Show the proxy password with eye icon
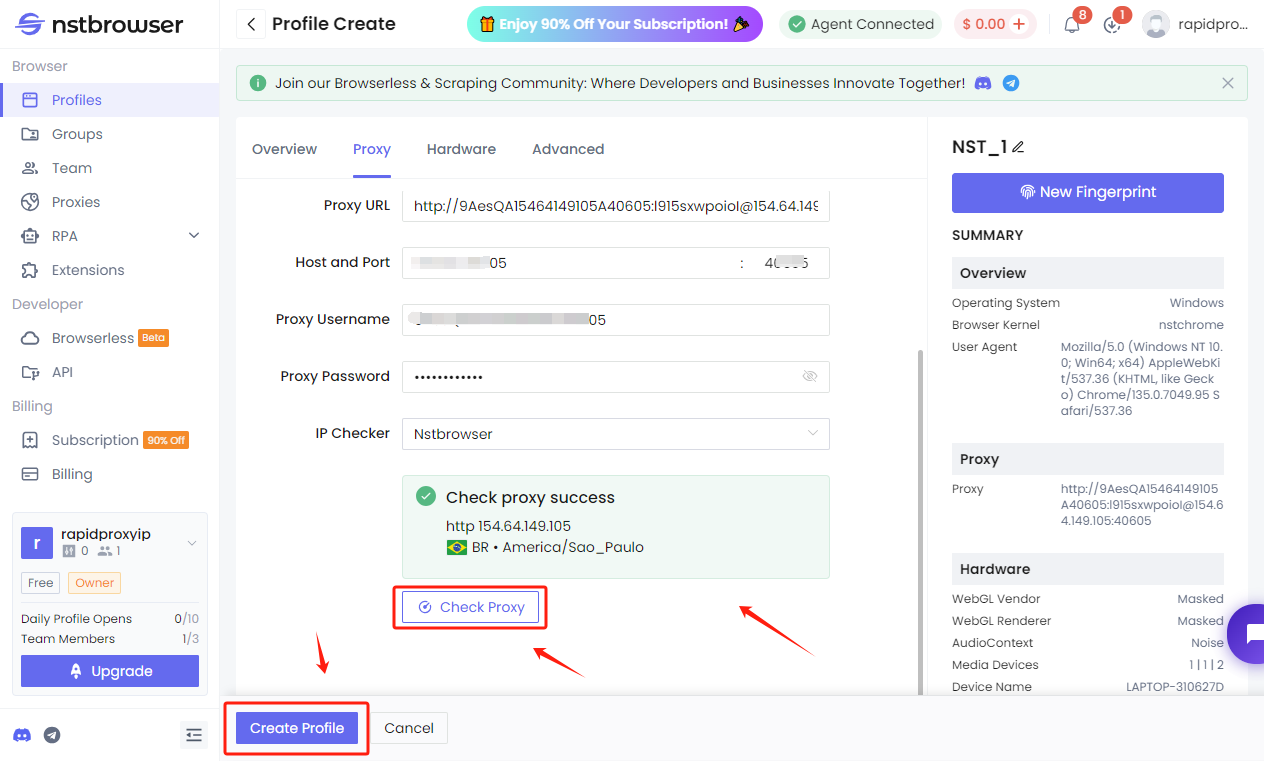Screen dimensions: 1264x761 (810, 376)
